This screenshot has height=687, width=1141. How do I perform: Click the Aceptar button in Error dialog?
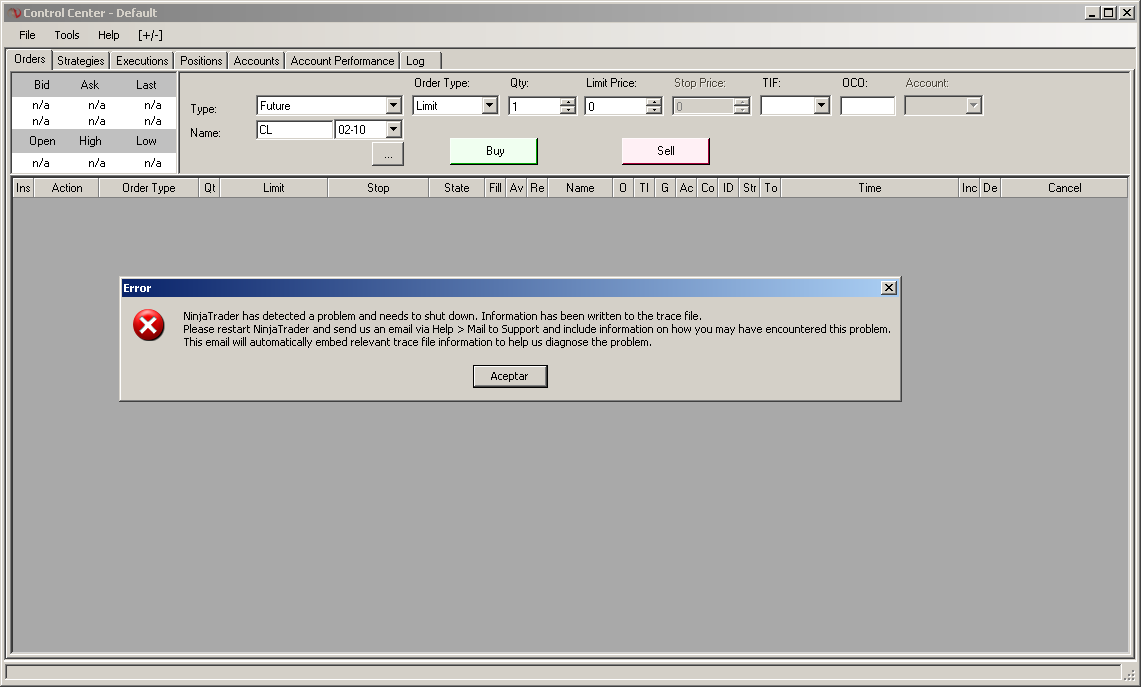coord(509,376)
